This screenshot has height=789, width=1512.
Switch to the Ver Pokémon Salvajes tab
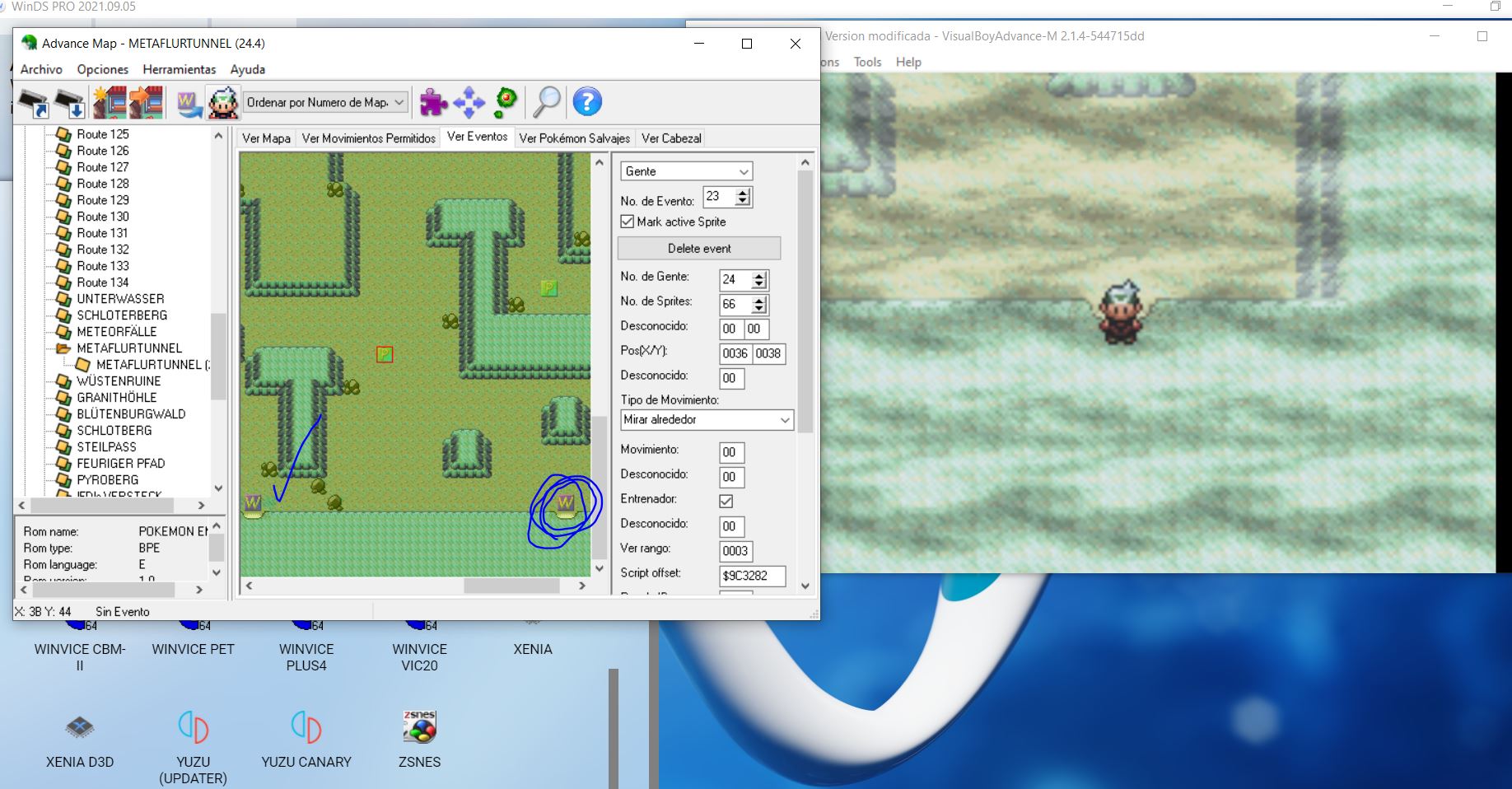(x=574, y=138)
